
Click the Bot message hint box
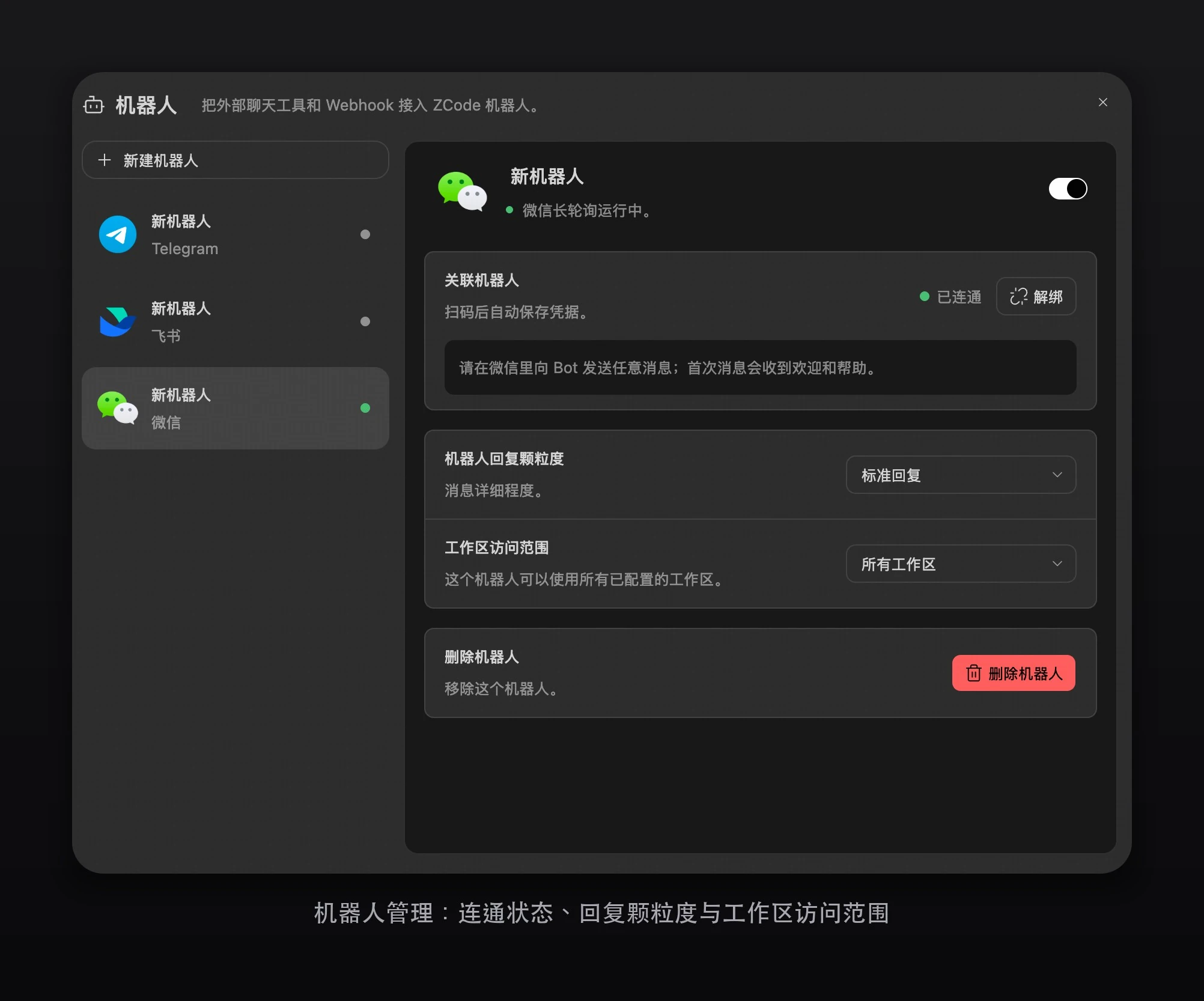pos(760,368)
